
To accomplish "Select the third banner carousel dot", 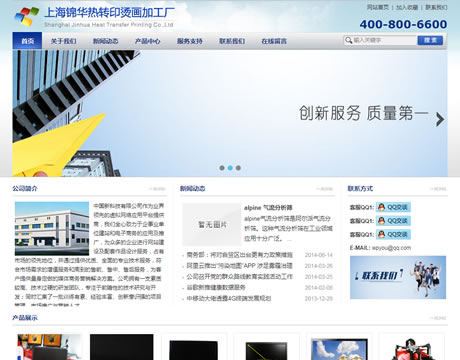I will (x=238, y=168).
